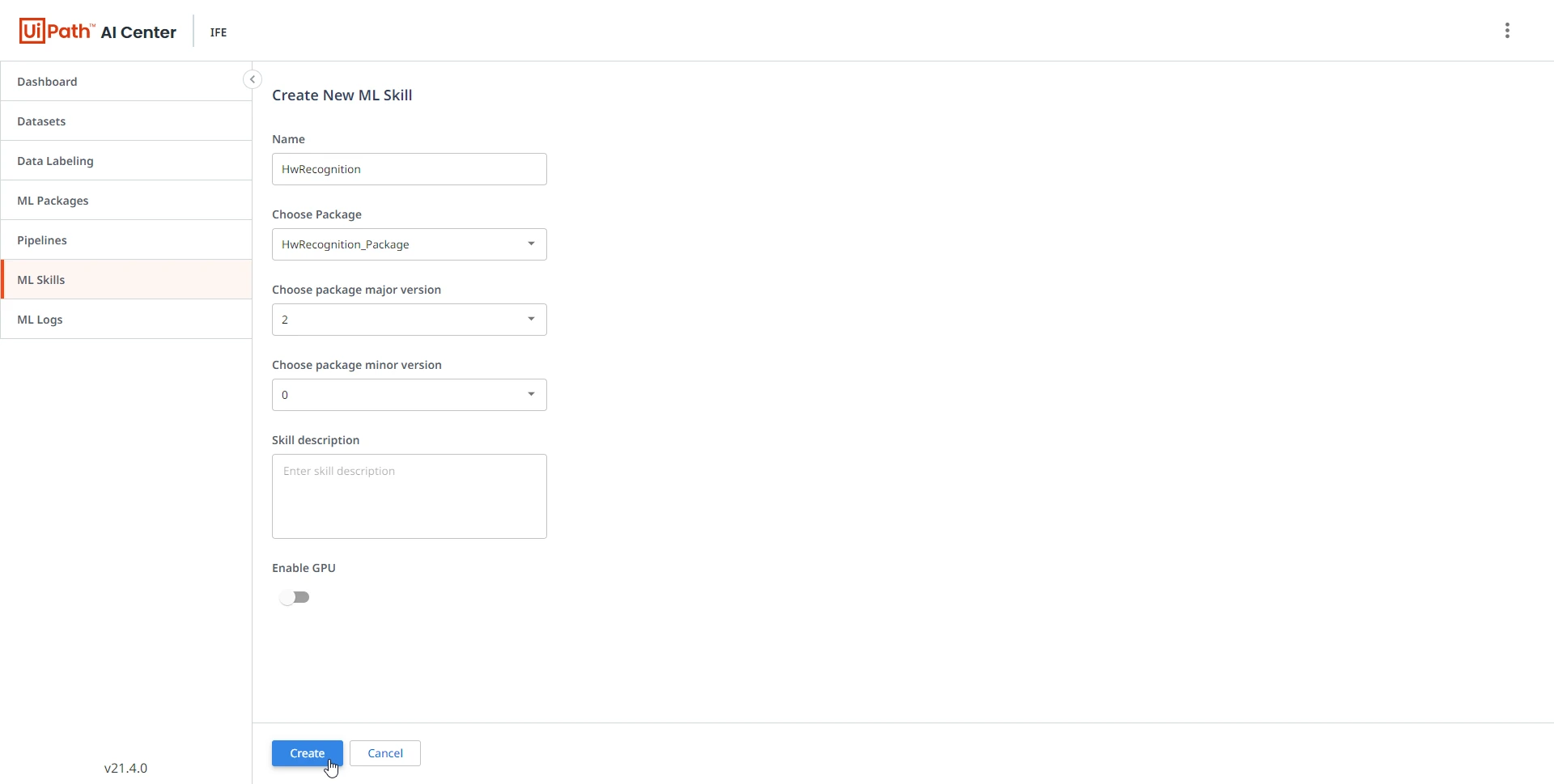Image resolution: width=1554 pixels, height=784 pixels.
Task: Cancel the new ML skill form
Action: pos(385,753)
